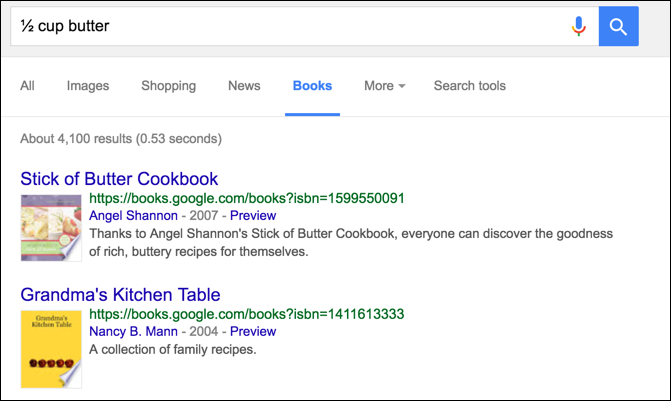Open the News results tab
Image resolution: width=671 pixels, height=401 pixels.
(x=244, y=86)
